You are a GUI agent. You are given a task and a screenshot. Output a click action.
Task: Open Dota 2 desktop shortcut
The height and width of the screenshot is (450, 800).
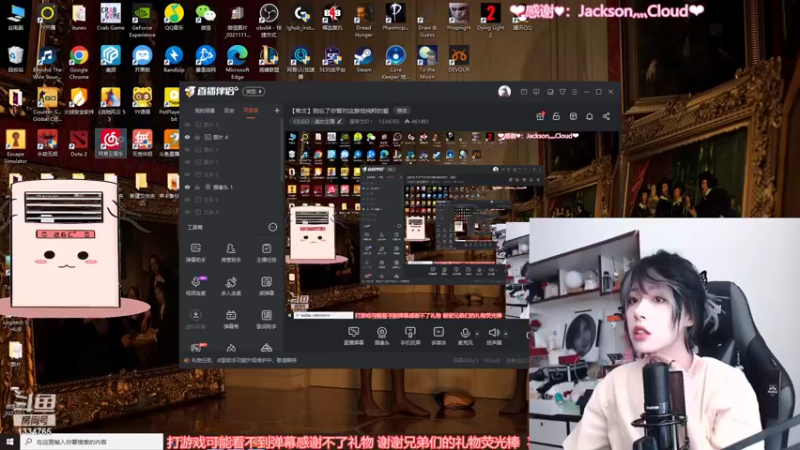[79, 143]
